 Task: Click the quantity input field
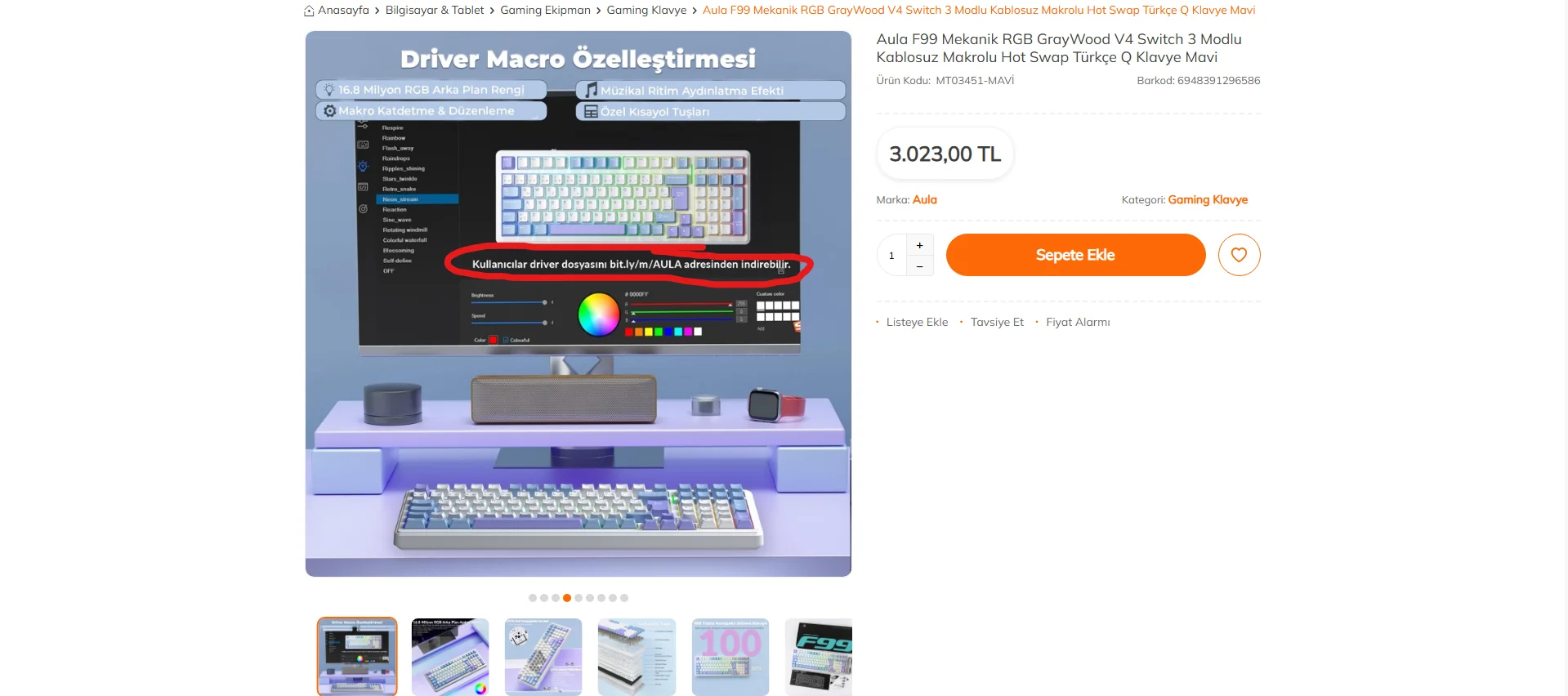pos(891,256)
